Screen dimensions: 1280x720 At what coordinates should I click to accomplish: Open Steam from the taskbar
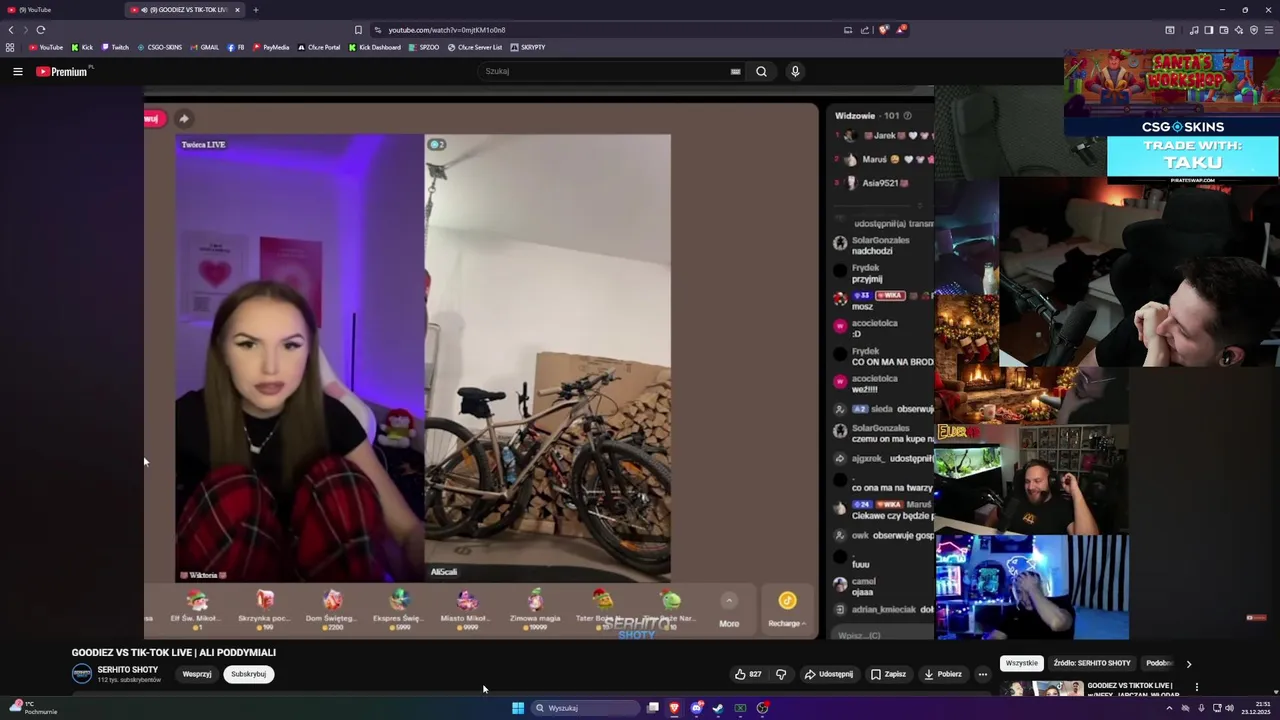pyautogui.click(x=718, y=708)
